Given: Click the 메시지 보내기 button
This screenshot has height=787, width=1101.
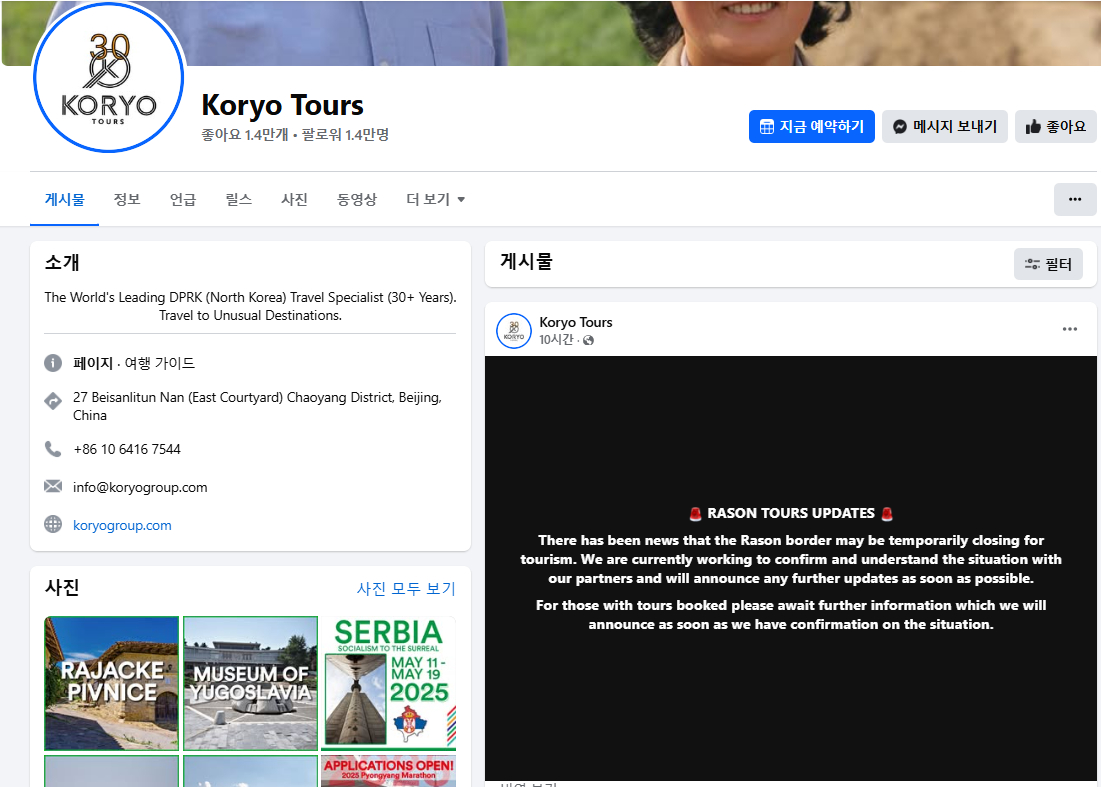Looking at the screenshot, I should coord(944,127).
